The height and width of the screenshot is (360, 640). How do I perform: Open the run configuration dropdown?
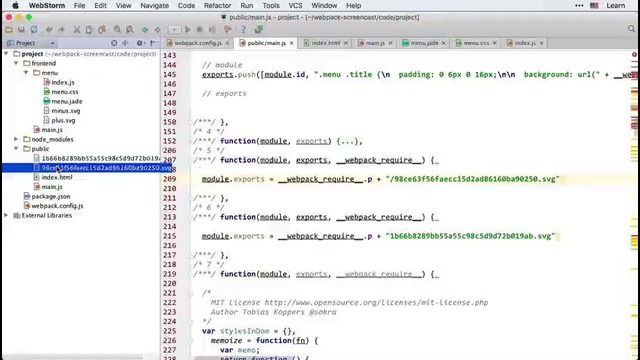(174, 30)
